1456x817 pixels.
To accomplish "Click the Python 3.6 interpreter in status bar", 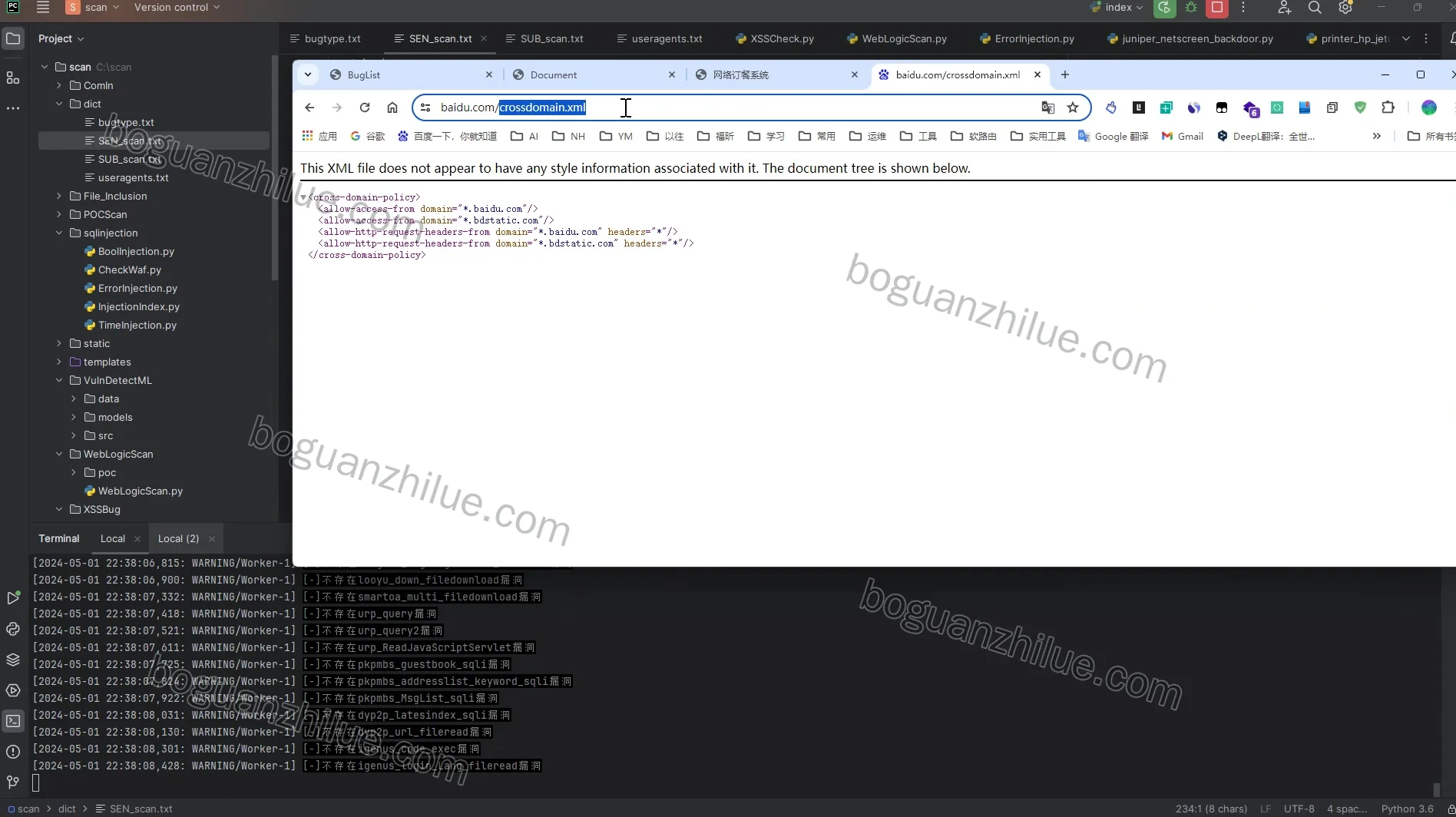I will pos(1407,809).
